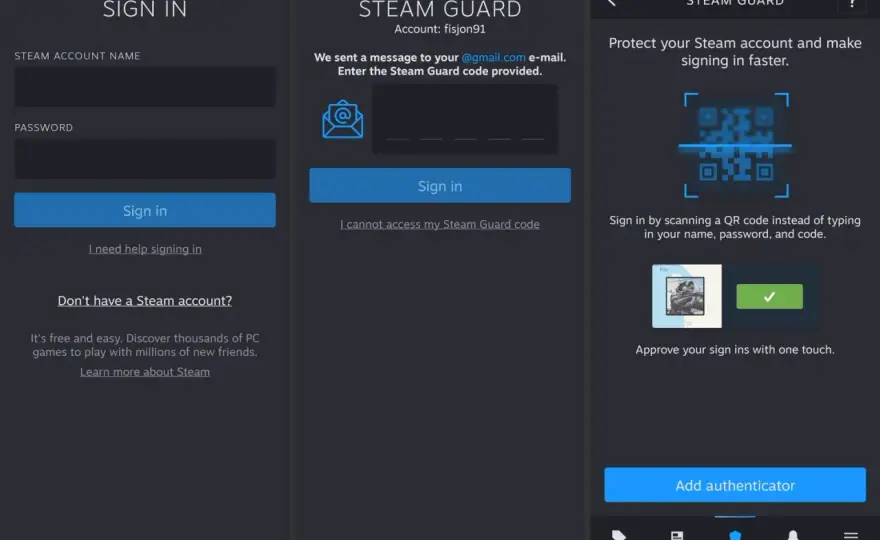Viewport: 880px width, 540px height.
Task: Select the Steam Guard shield tab
Action: (x=735, y=535)
